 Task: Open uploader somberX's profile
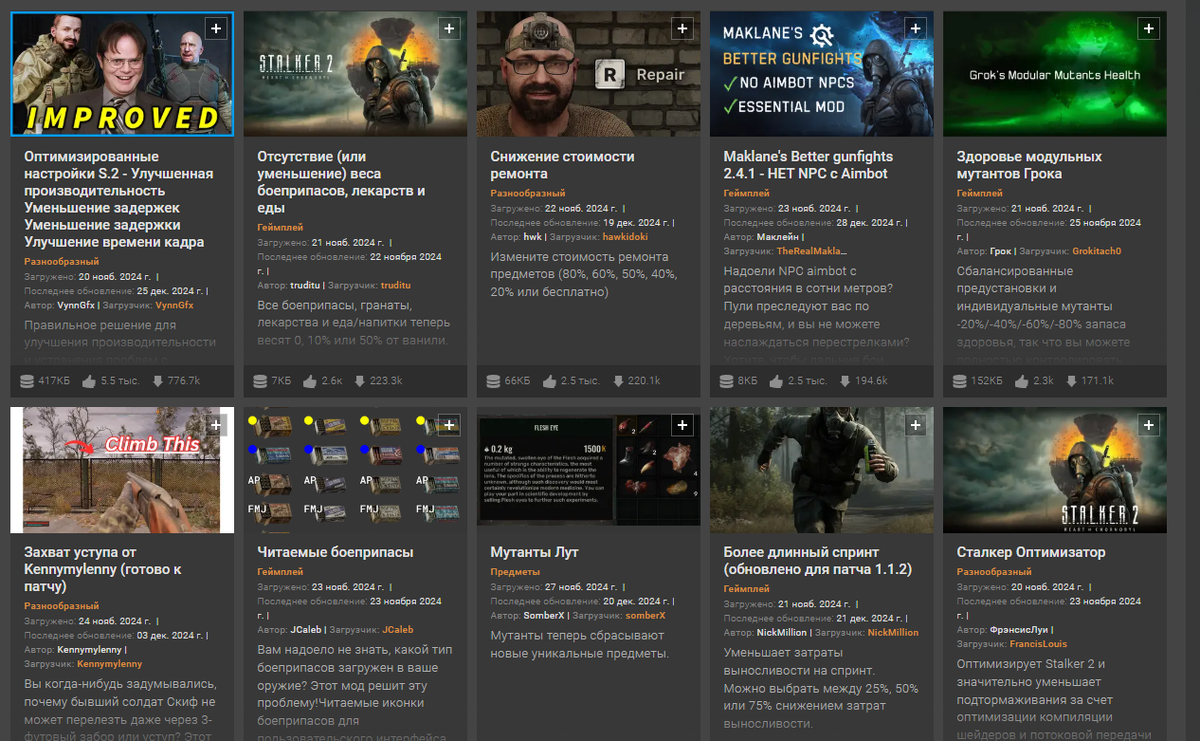tap(645, 615)
